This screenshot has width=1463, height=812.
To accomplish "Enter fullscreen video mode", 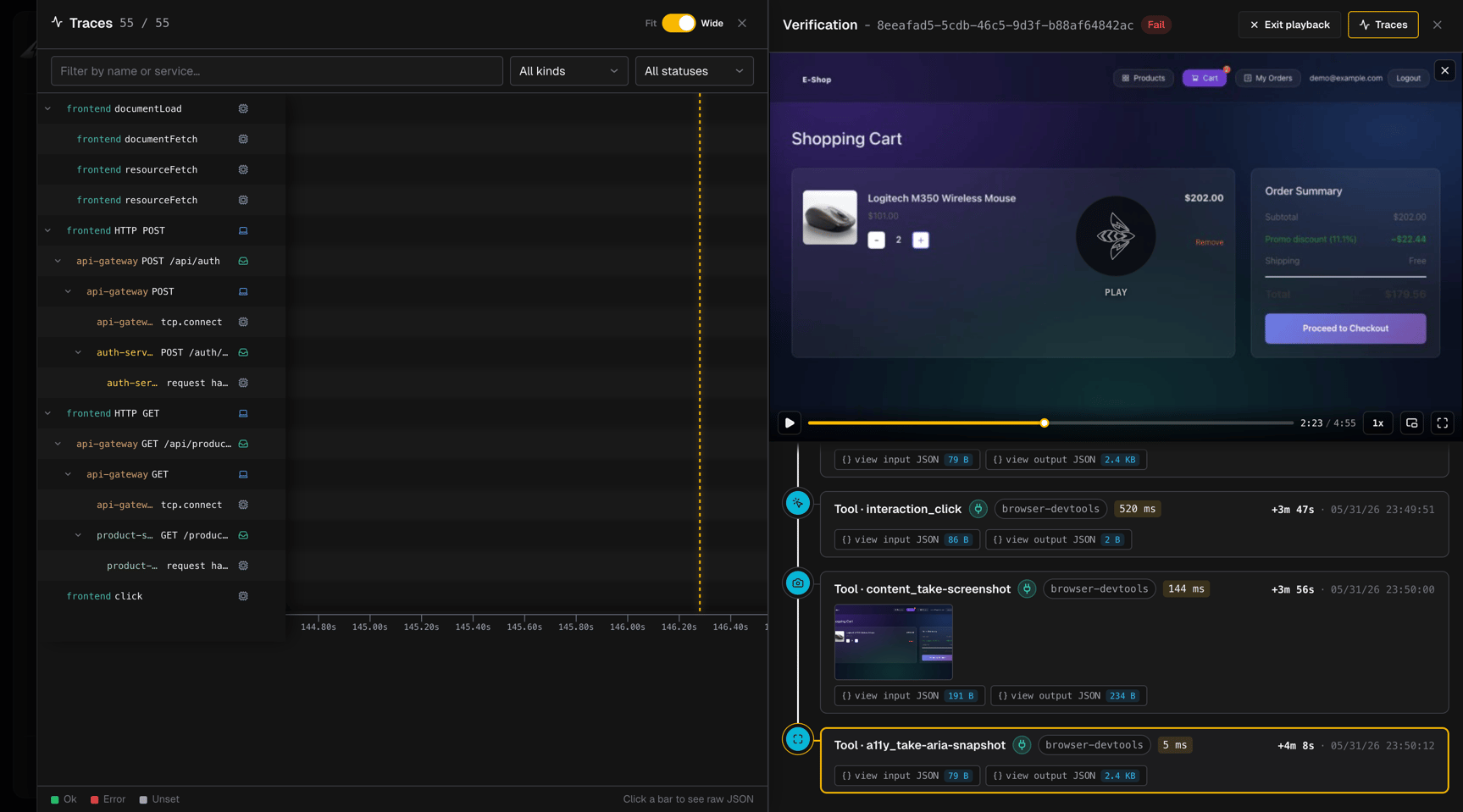I will tap(1442, 423).
